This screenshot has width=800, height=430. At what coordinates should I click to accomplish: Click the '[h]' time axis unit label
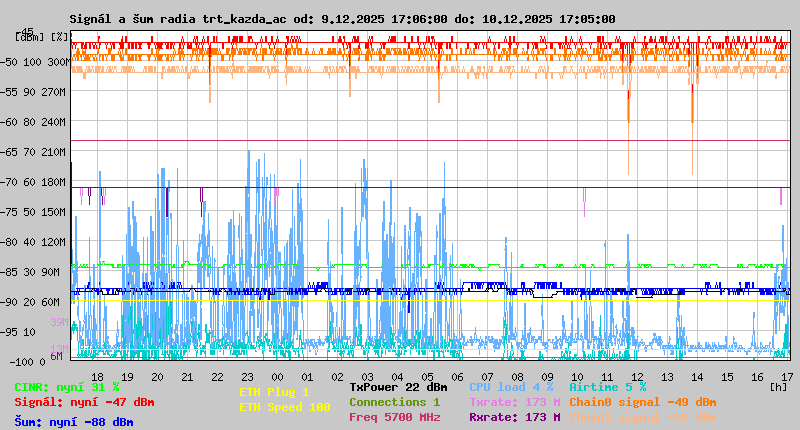(x=779, y=387)
